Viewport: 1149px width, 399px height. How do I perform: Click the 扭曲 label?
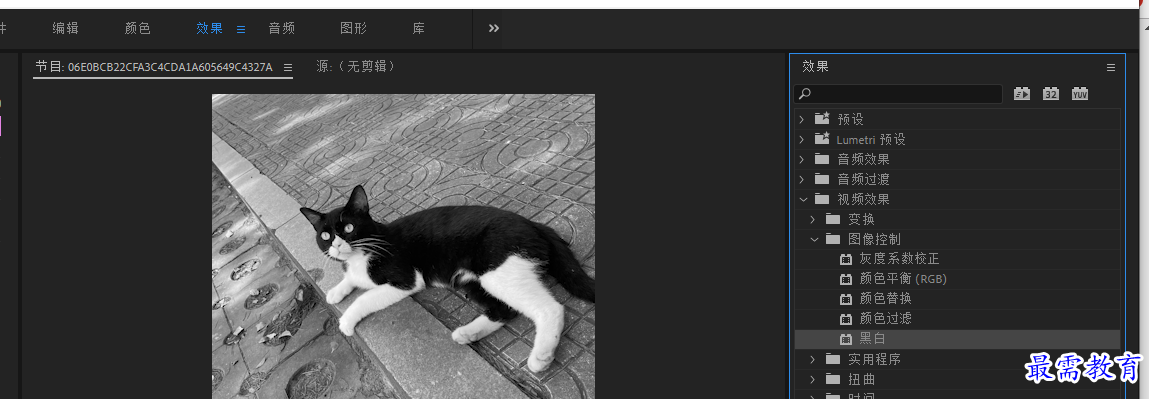click(861, 379)
